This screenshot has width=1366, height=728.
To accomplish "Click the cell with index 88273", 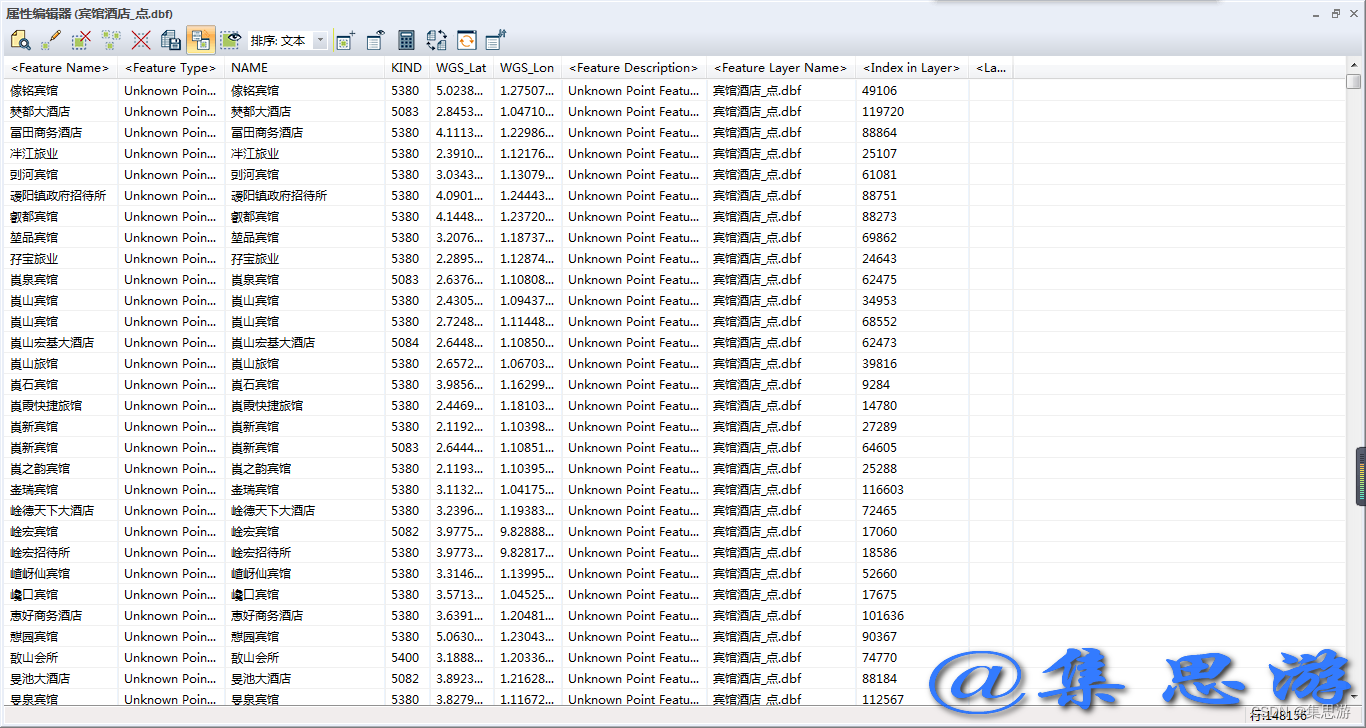I will pos(912,216).
